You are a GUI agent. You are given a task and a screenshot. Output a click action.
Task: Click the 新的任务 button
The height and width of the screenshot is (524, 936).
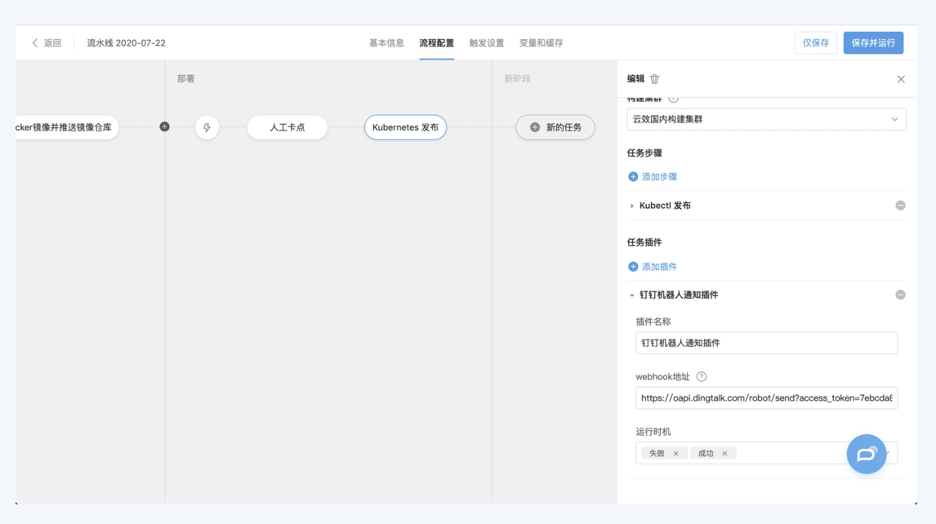[x=555, y=127]
